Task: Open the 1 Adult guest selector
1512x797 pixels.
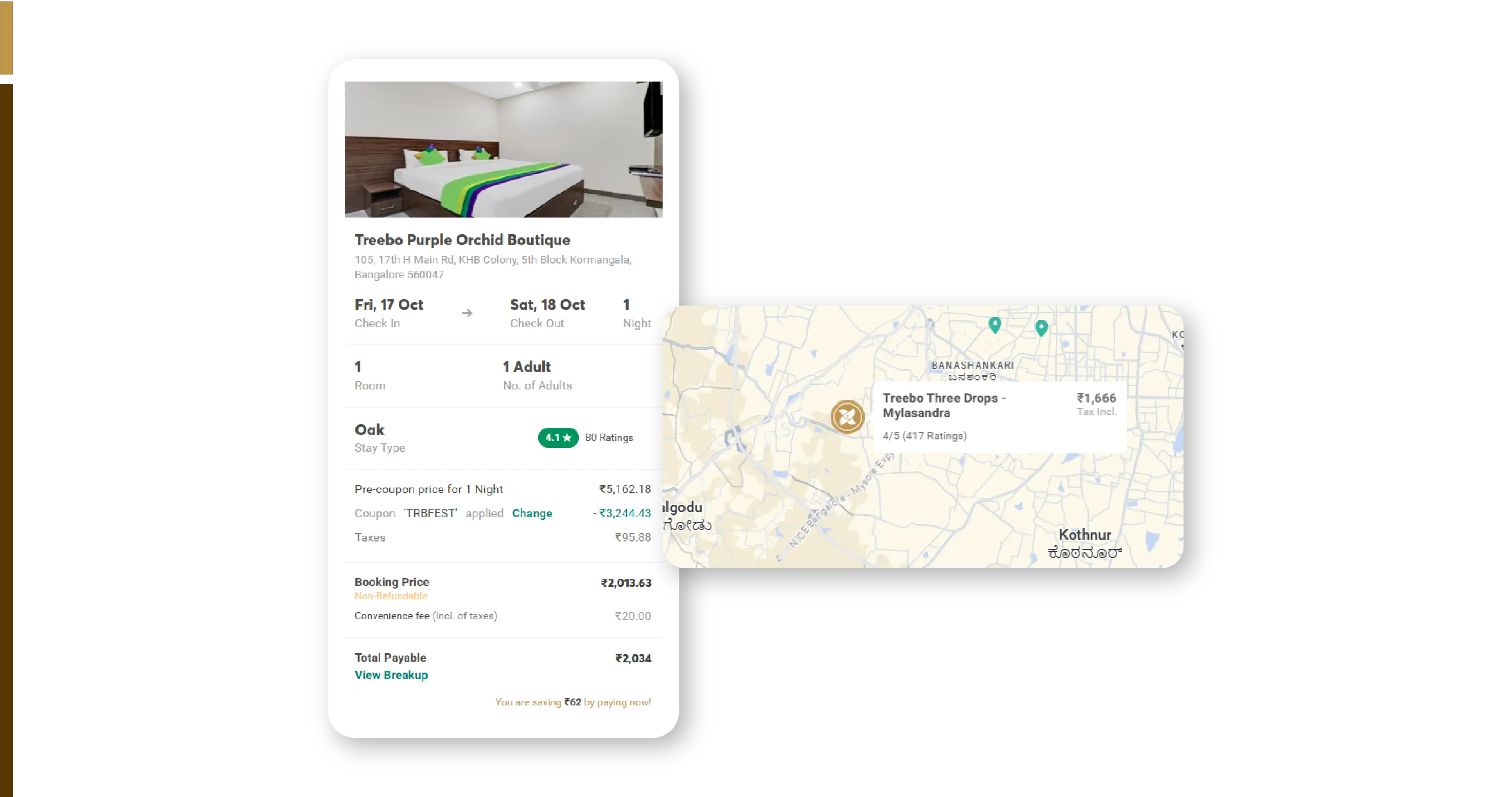Action: click(x=537, y=375)
